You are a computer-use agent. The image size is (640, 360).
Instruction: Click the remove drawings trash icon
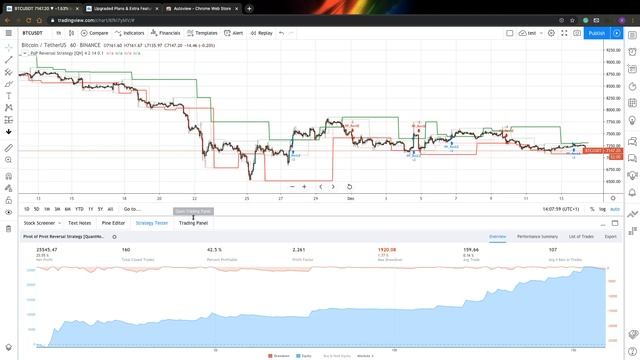click(9, 229)
